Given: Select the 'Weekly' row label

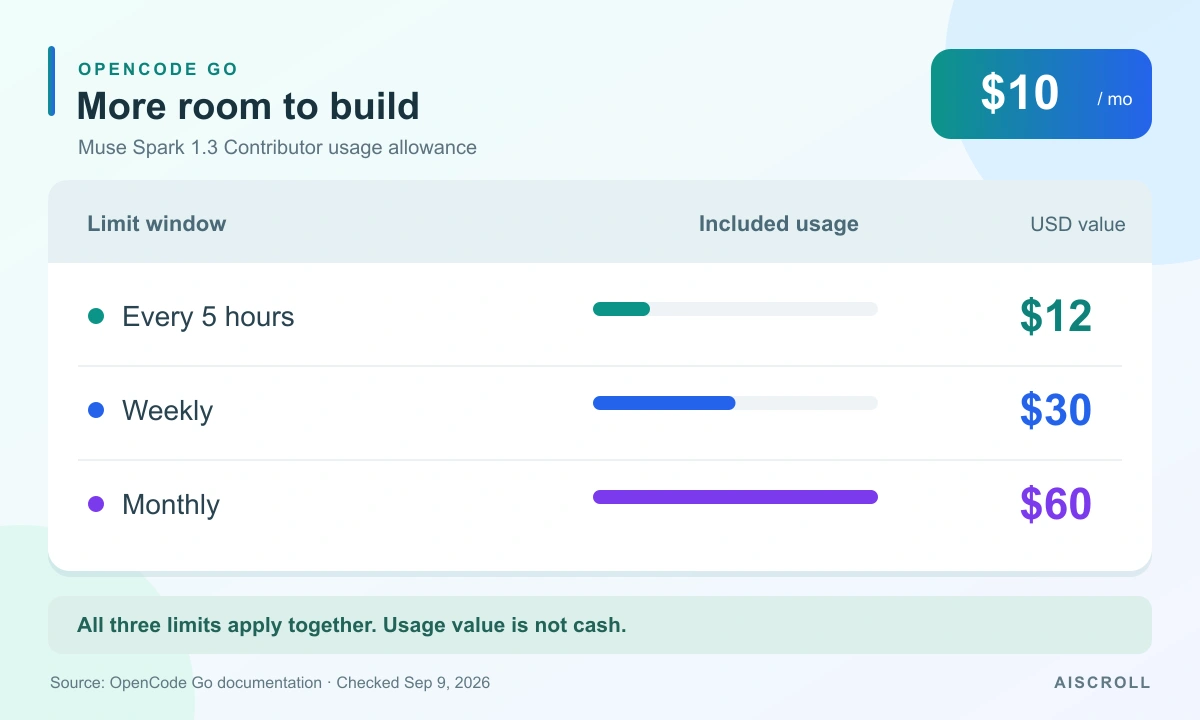Looking at the screenshot, I should [167, 411].
